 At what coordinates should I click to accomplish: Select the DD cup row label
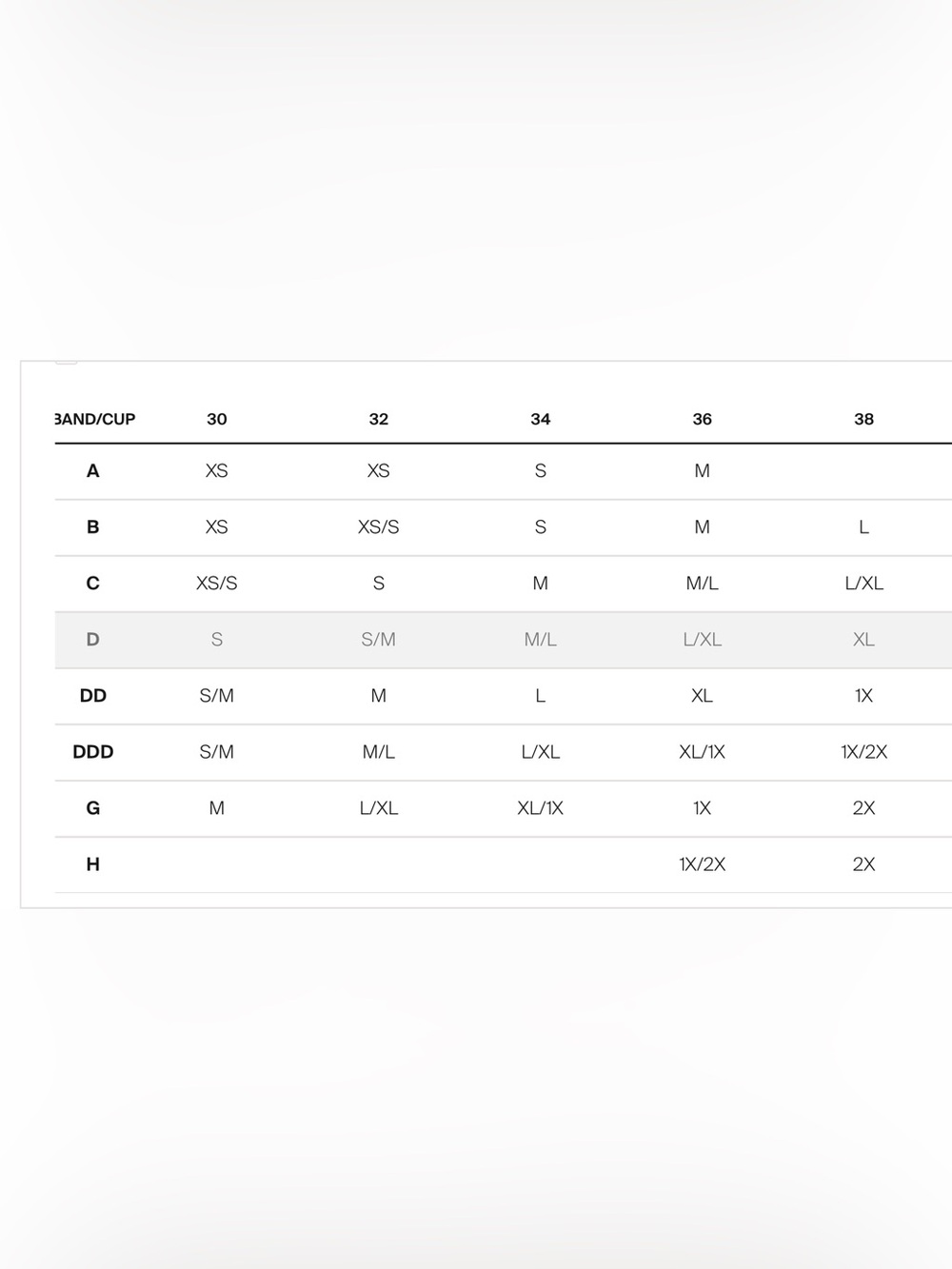tap(93, 695)
